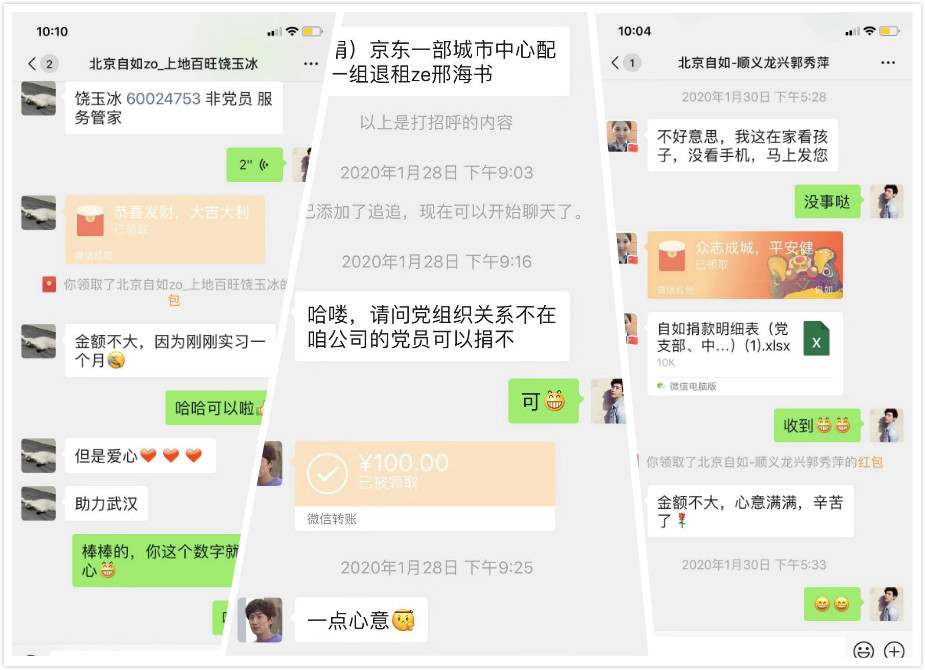View 郭秀萍 profile avatar beside 不好意思 message

(x=622, y=136)
